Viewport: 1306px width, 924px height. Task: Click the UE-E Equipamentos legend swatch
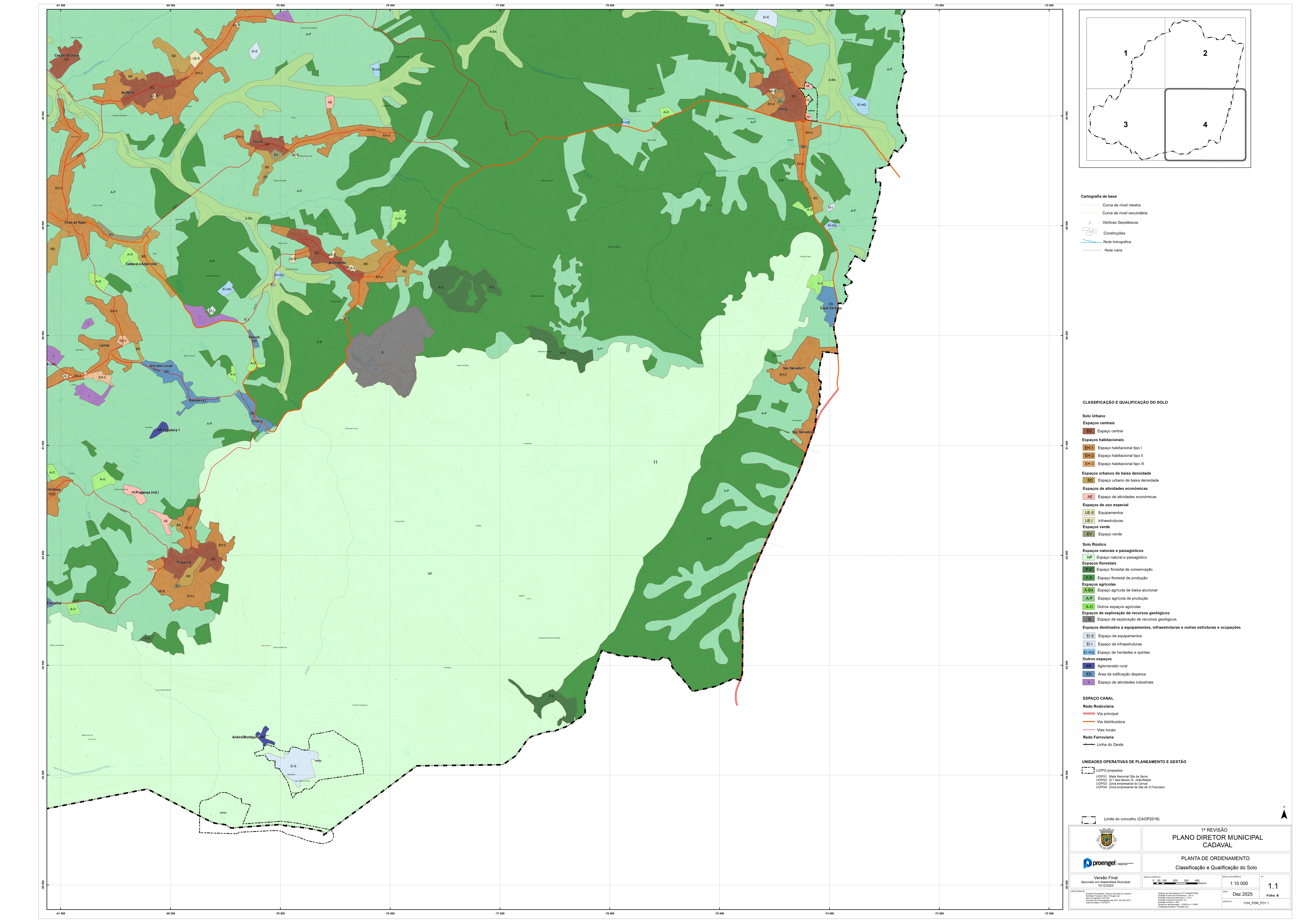coord(1089,513)
